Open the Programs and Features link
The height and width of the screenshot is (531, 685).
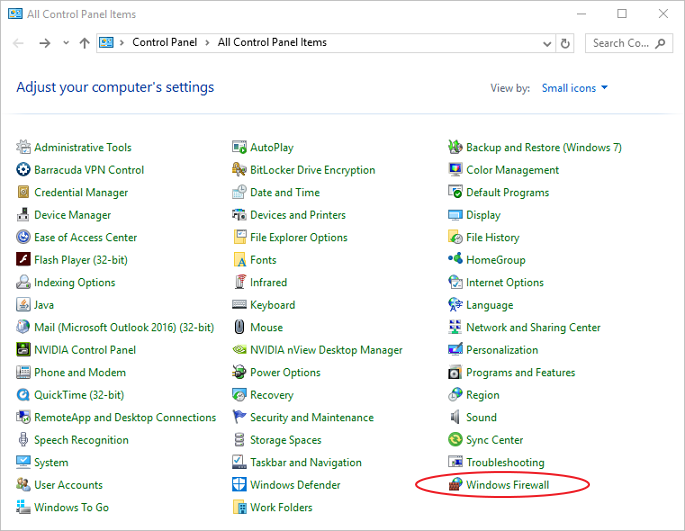coord(520,372)
